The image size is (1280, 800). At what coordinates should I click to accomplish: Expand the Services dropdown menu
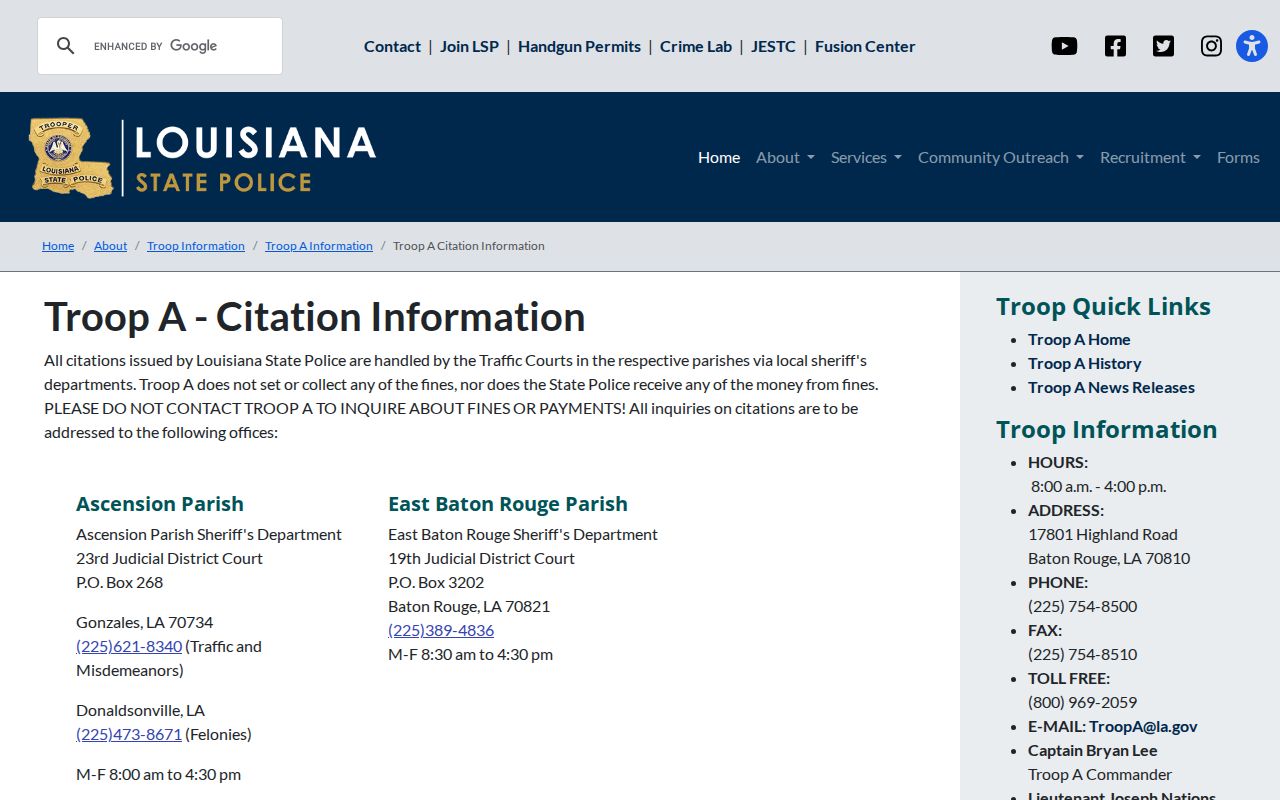866,157
